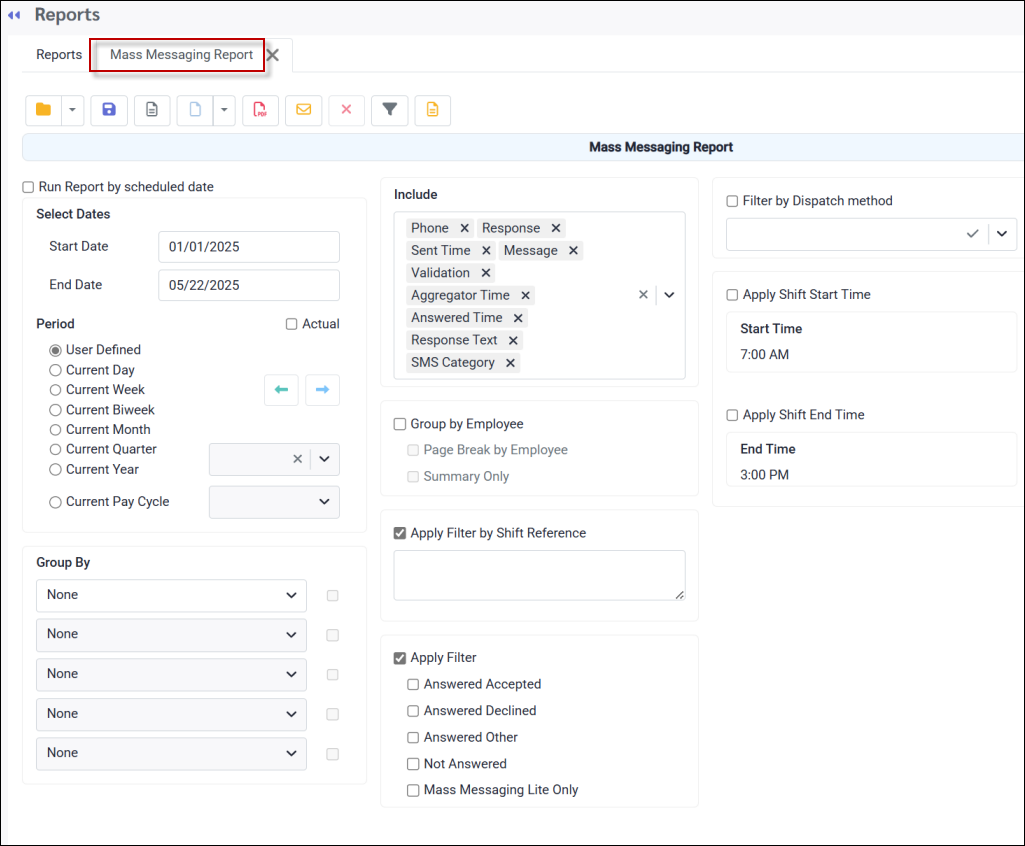Open the first Group By dropdown

[171, 596]
